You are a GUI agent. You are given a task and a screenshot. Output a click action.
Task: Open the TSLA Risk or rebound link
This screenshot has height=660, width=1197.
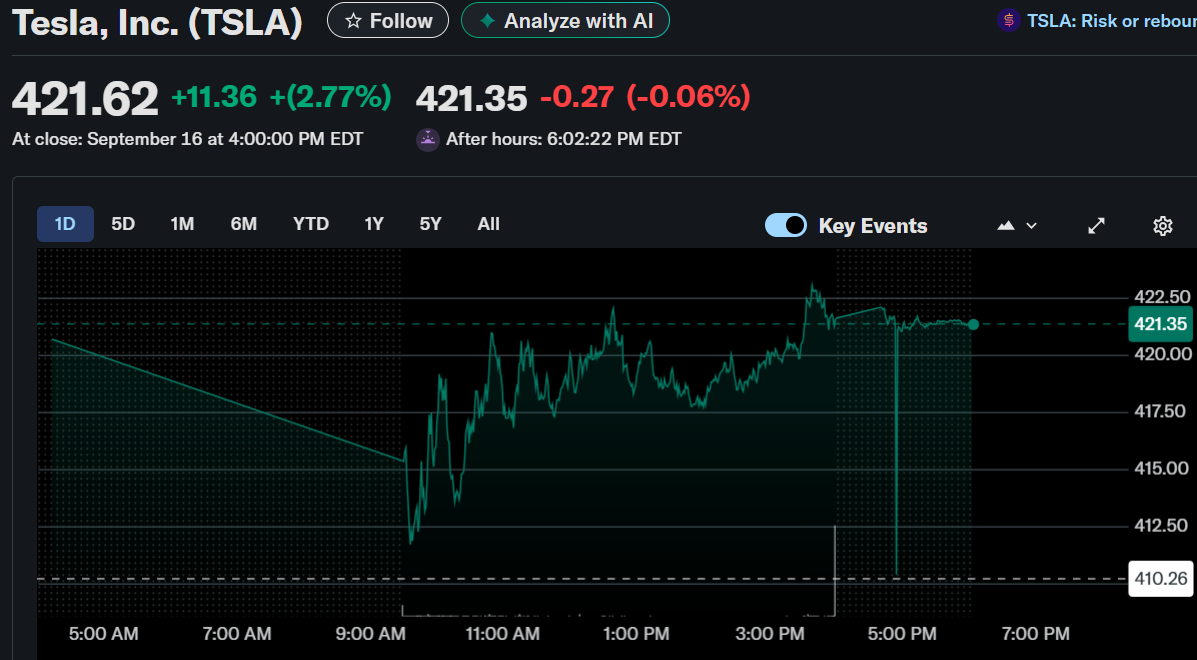click(1112, 21)
